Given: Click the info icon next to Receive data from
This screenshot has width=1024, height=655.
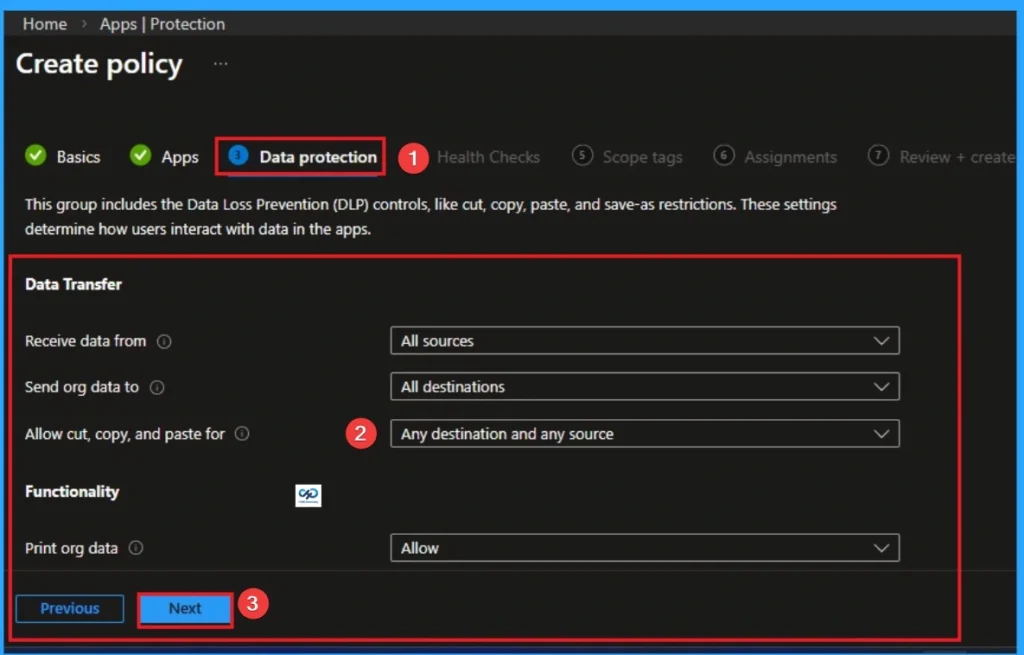Looking at the screenshot, I should pos(163,341).
